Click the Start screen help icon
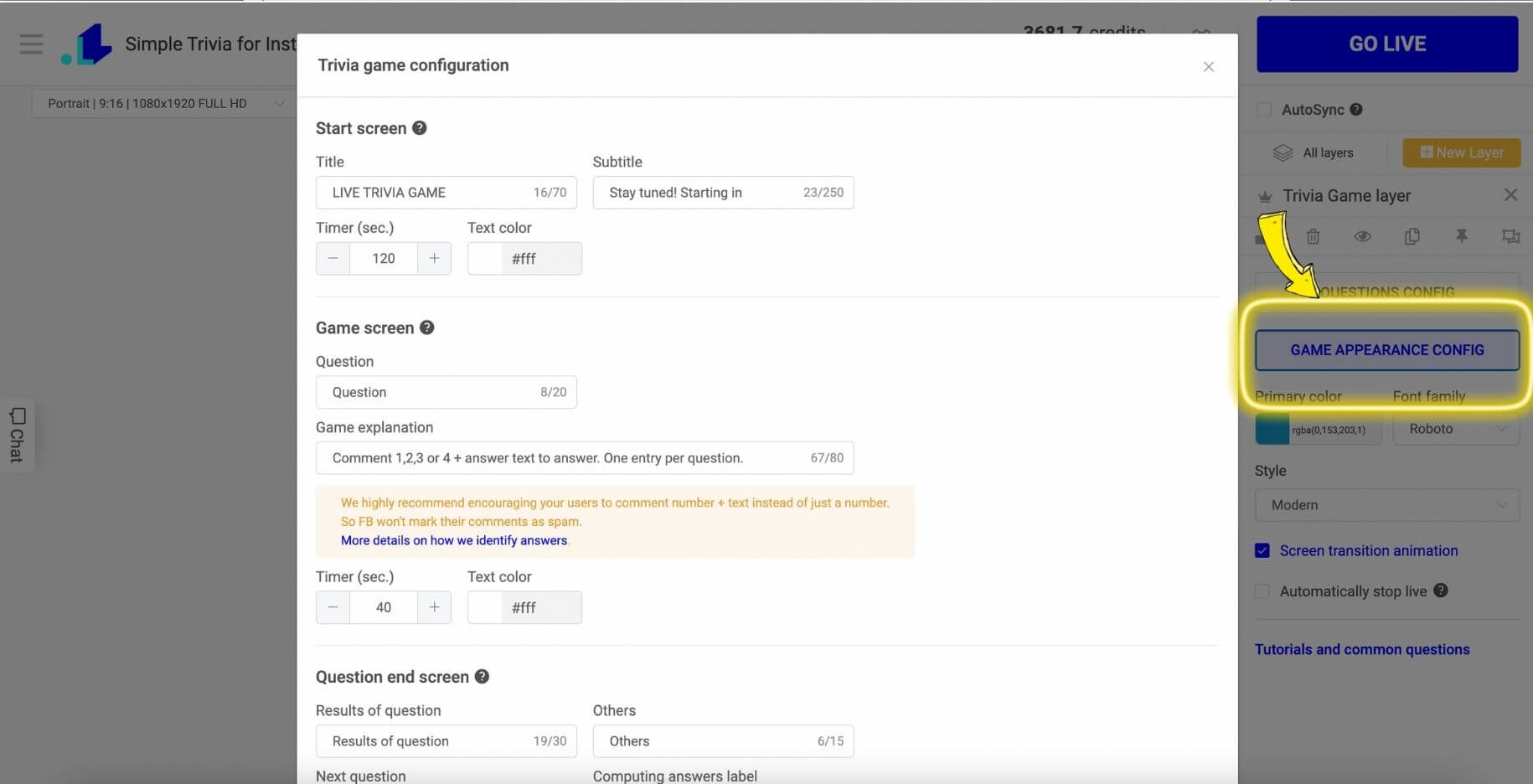Screen dimensions: 1533x784 point(420,127)
